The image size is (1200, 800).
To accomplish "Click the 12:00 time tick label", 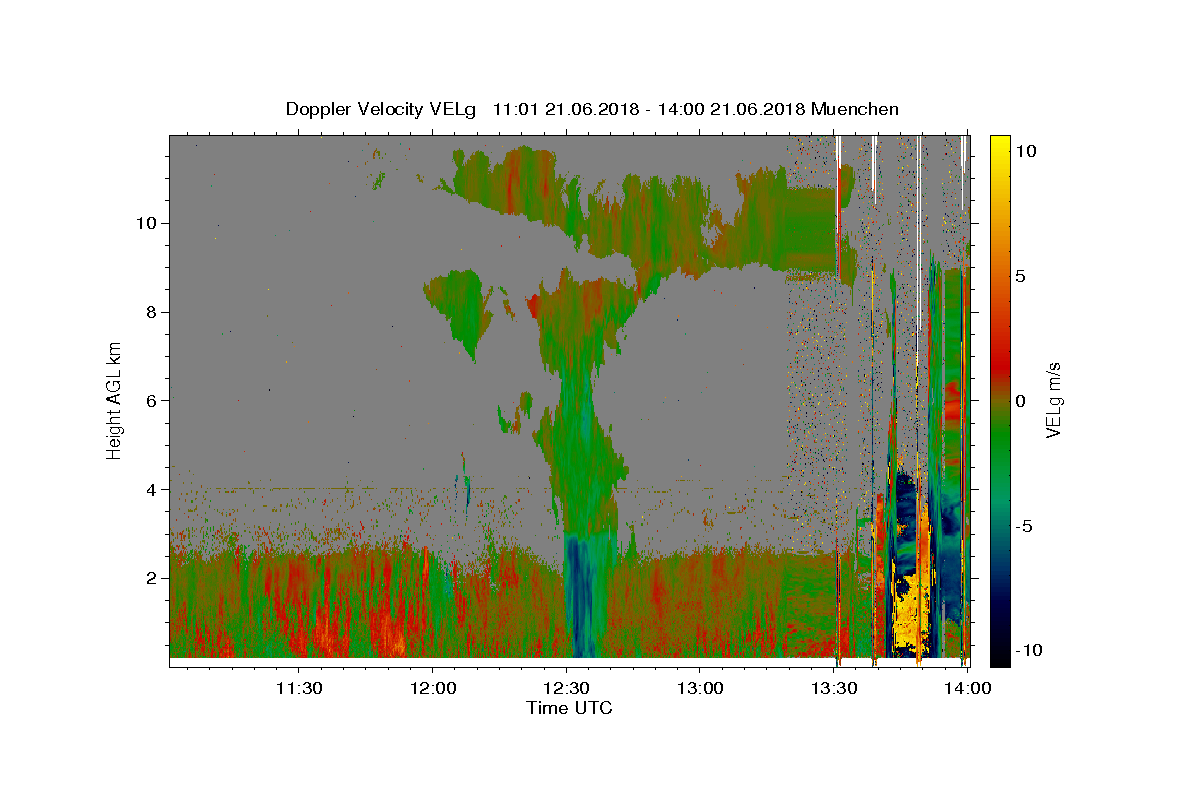I will pos(433,688).
